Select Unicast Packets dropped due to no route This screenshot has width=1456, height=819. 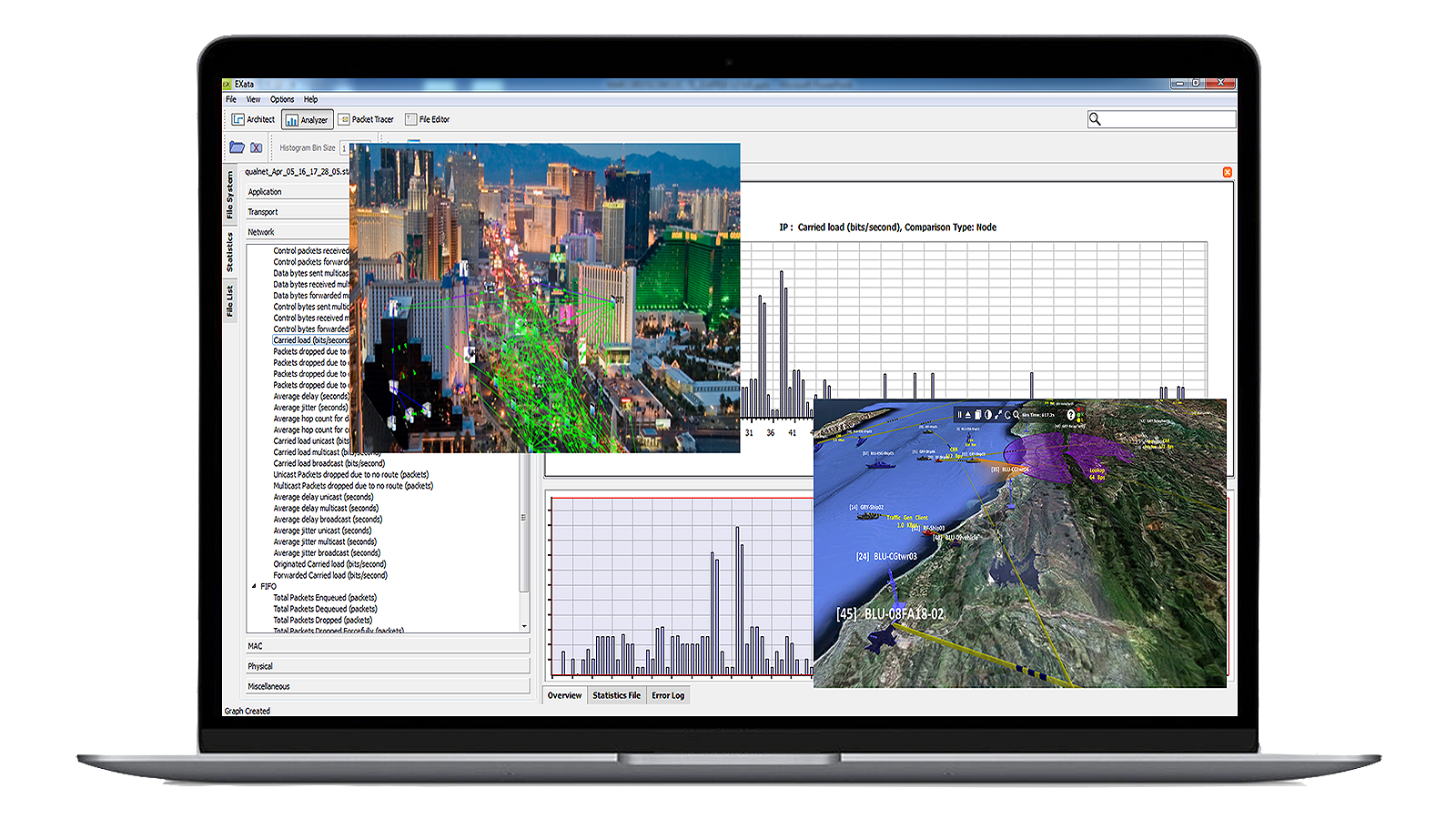350,474
